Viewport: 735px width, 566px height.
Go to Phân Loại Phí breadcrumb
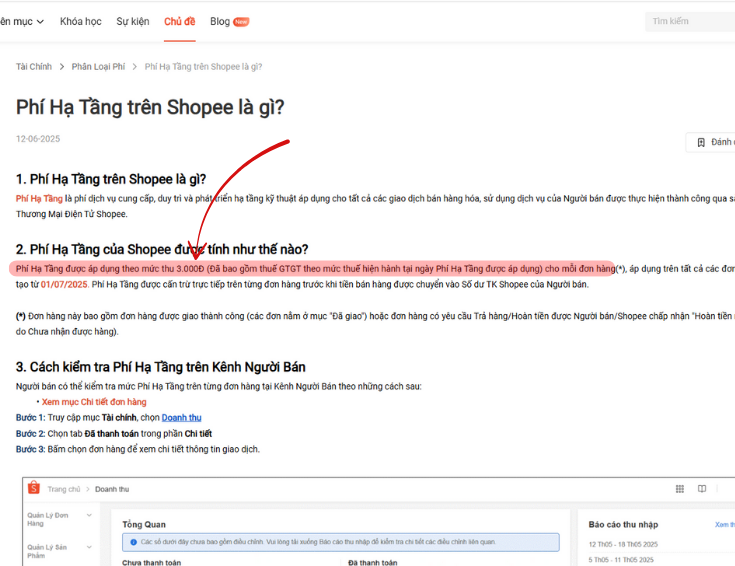click(x=98, y=67)
